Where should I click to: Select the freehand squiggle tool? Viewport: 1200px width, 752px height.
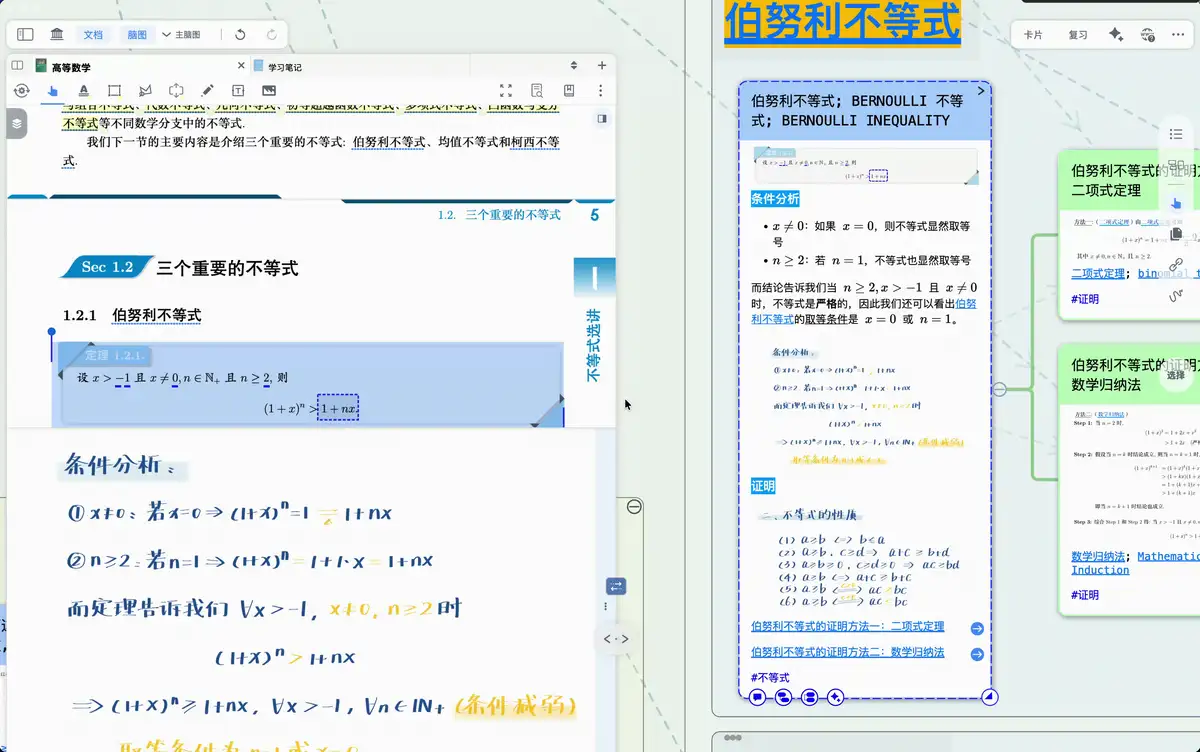coord(1176,296)
